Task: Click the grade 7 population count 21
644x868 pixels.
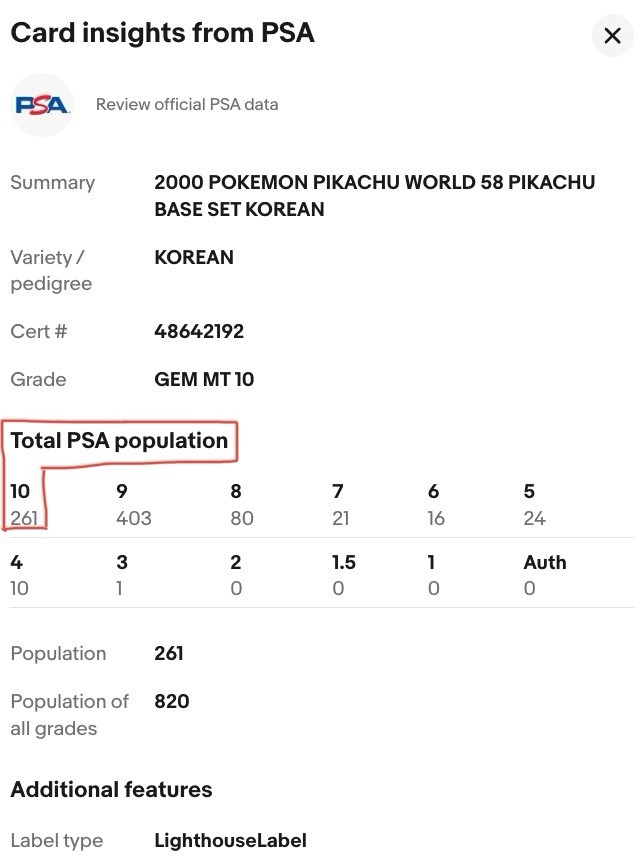Action: (x=341, y=518)
